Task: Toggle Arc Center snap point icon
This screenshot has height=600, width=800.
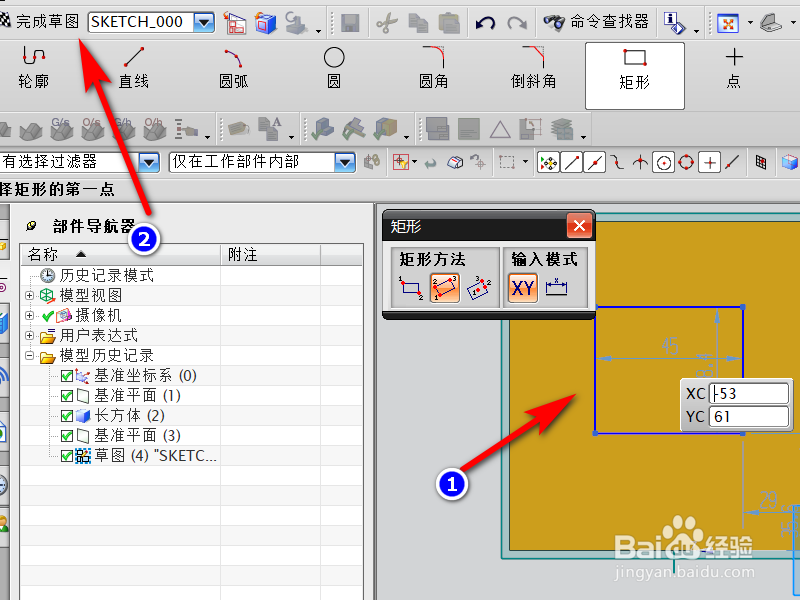Action: point(663,163)
